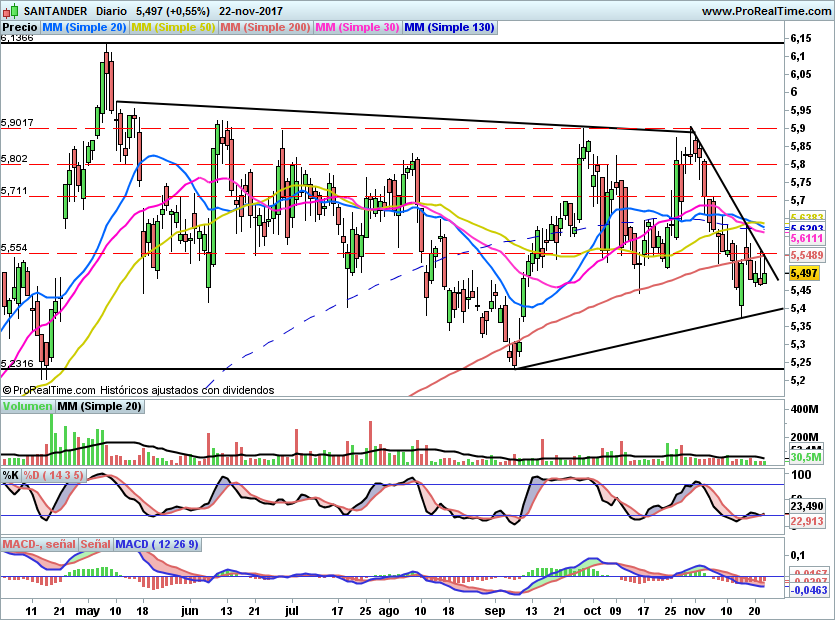Click the 22,913 stochastic %D value
Screen dimensions: 835x620
[806, 521]
